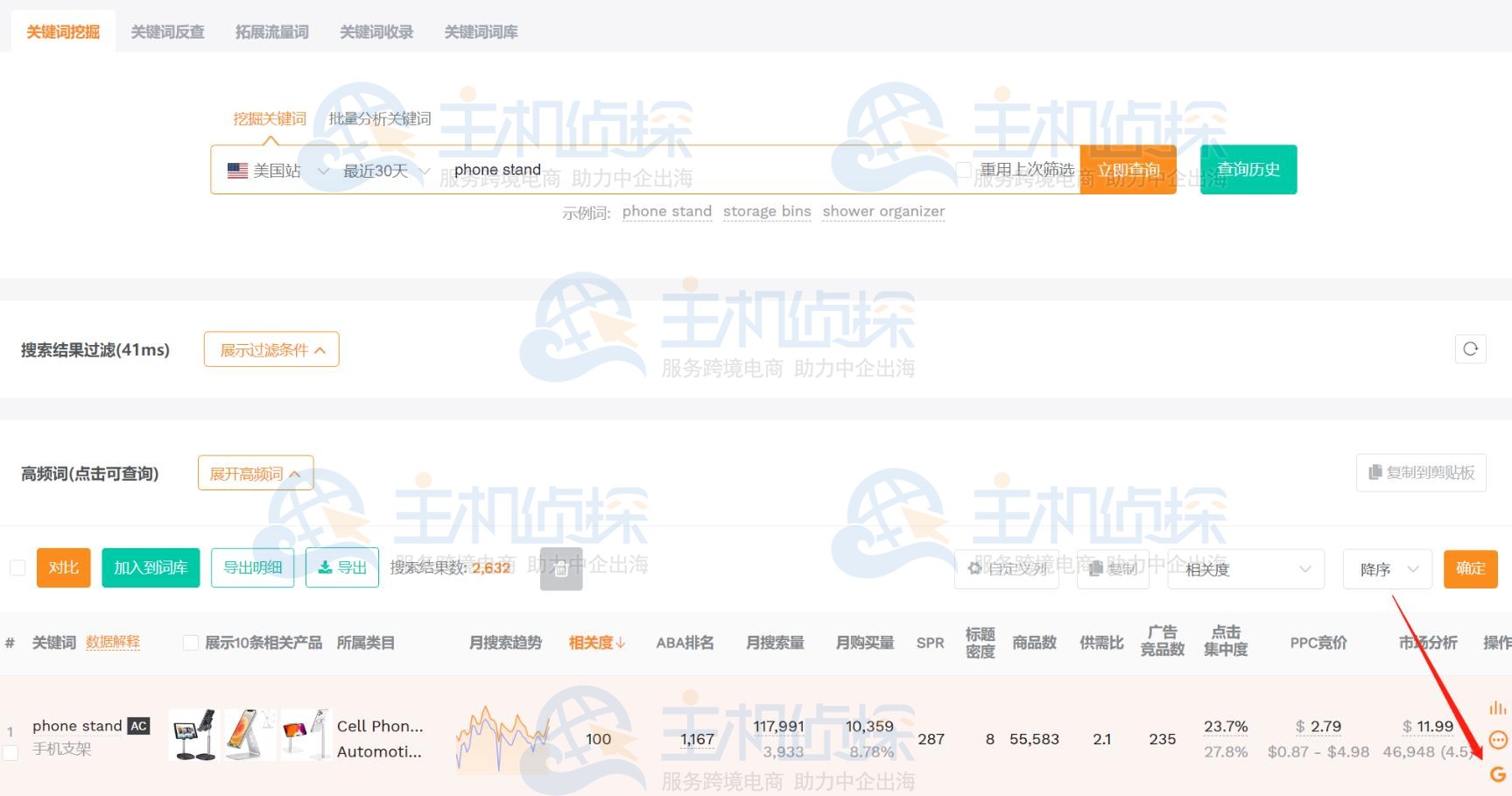Click the Google G search icon
Viewport: 1512px width, 796px height.
(1498, 774)
